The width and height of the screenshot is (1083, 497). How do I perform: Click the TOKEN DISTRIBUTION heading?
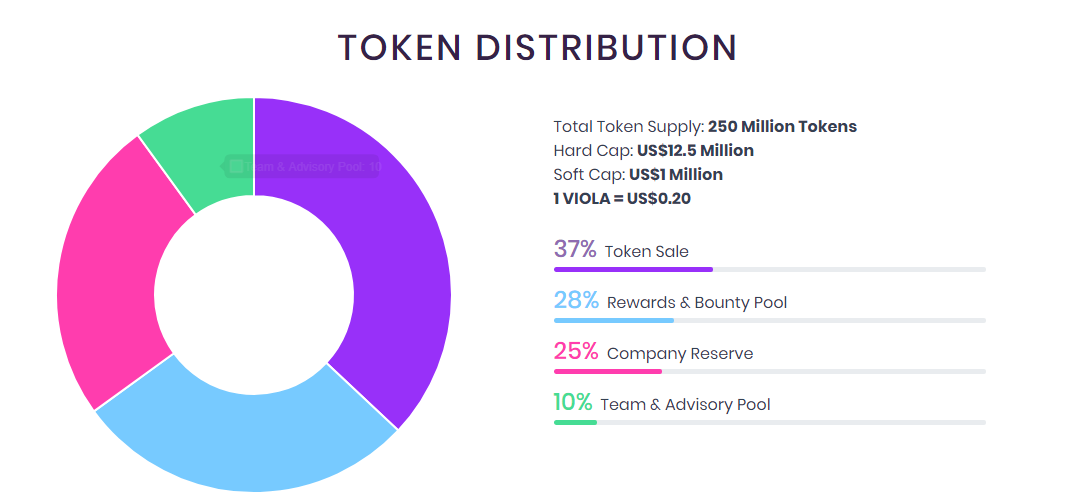(x=537, y=48)
